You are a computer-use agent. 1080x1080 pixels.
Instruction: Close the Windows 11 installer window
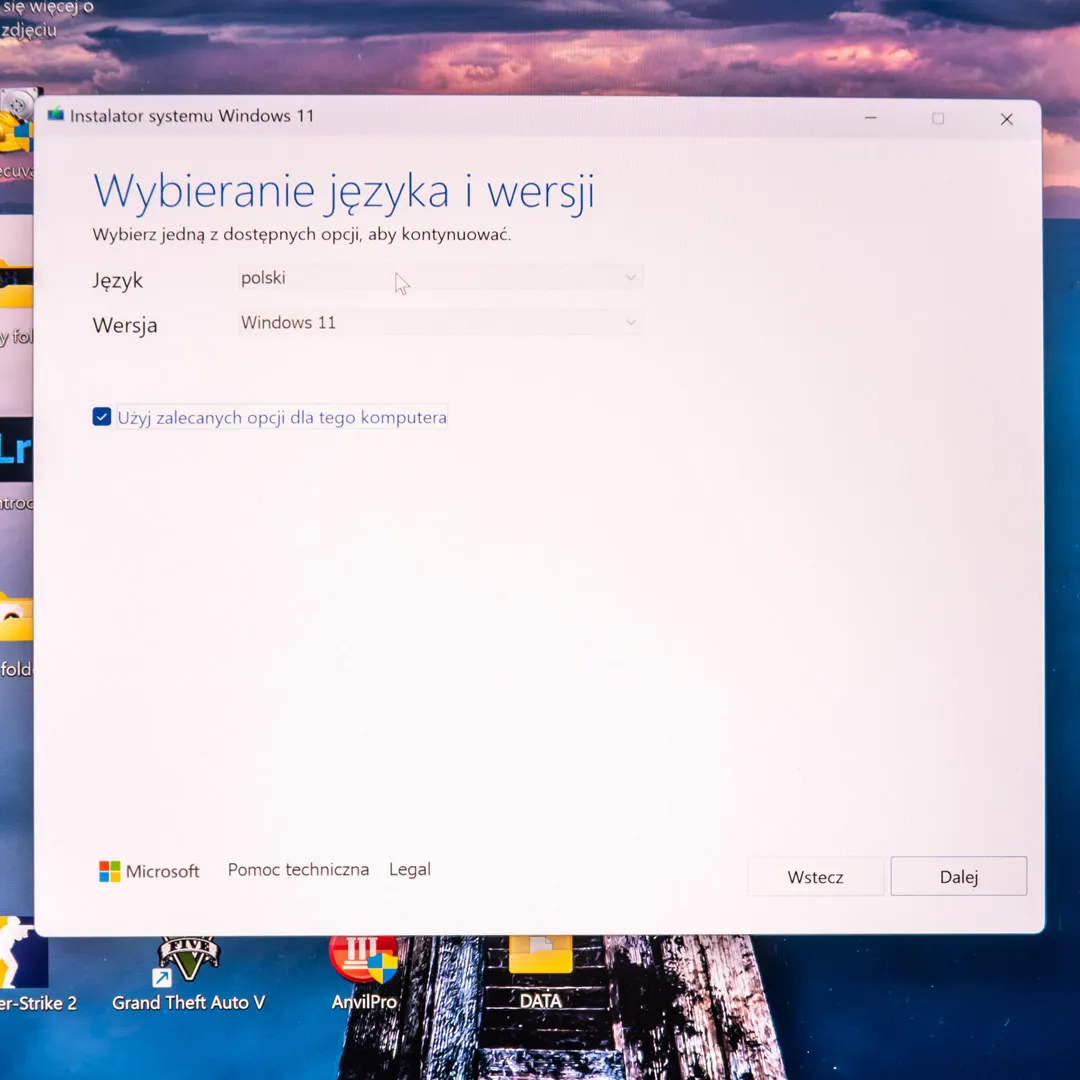click(x=1006, y=119)
